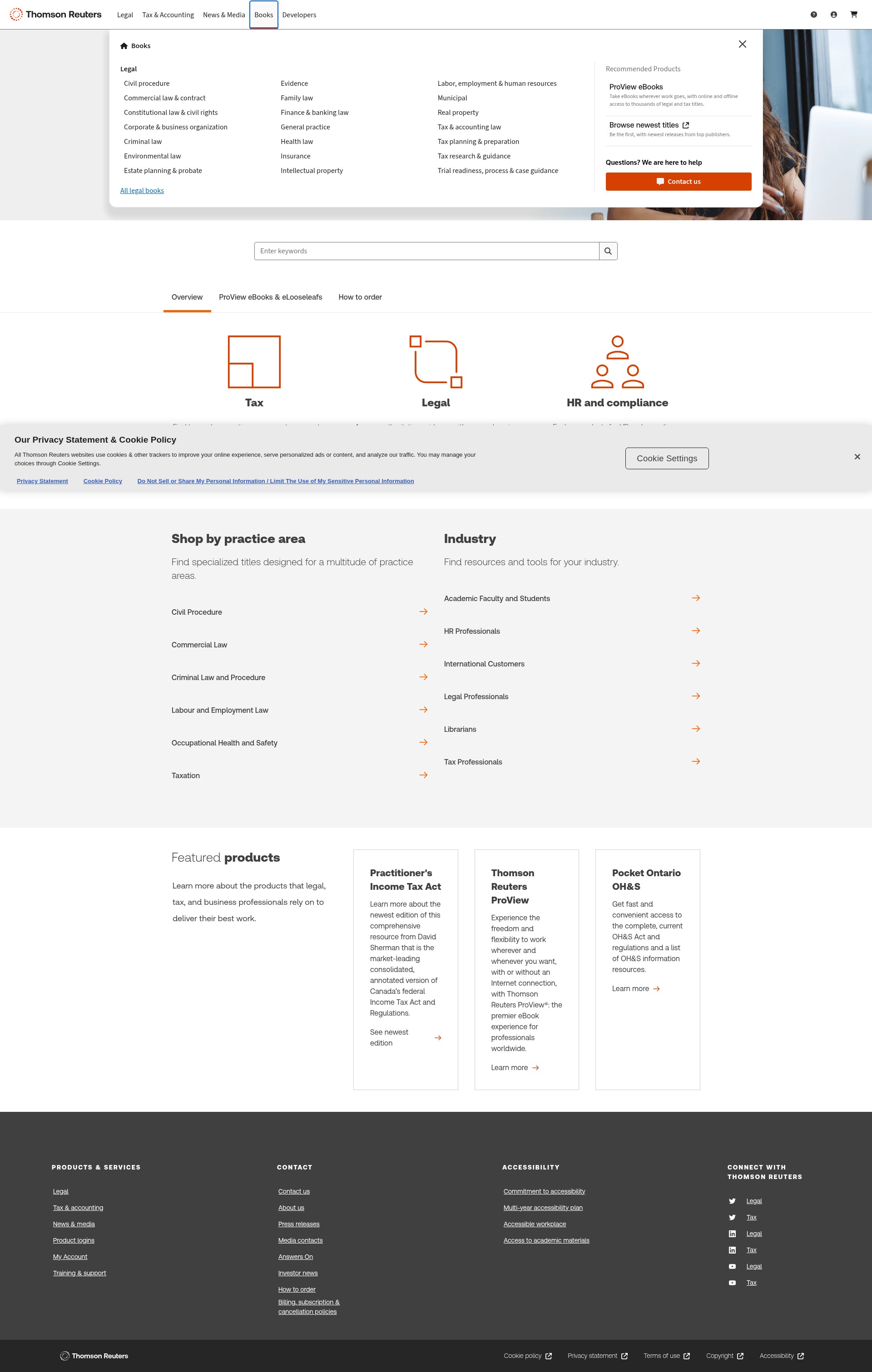Open the Terms of use footer link

(667, 1356)
